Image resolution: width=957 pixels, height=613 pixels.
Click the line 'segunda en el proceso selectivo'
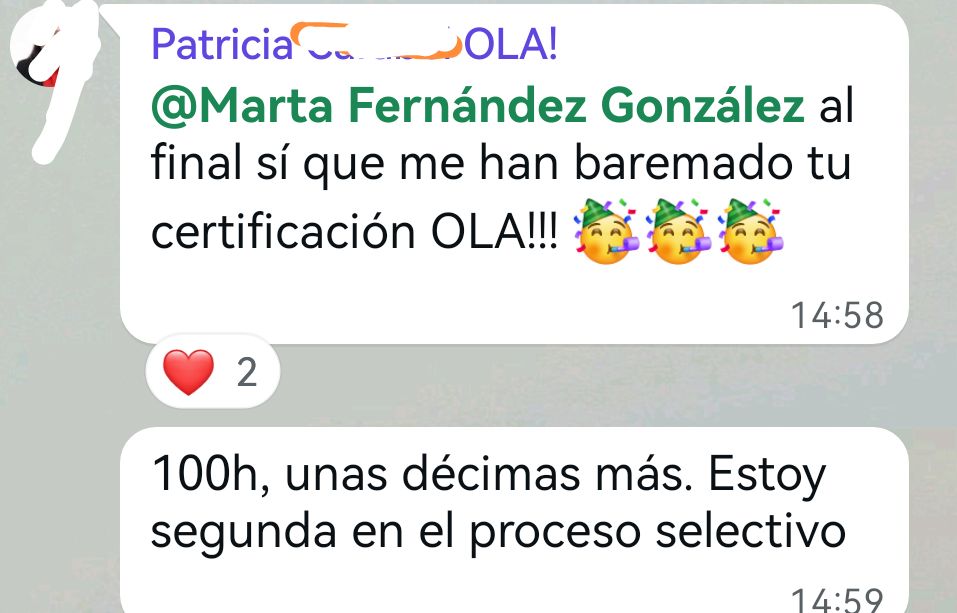[x=498, y=530]
